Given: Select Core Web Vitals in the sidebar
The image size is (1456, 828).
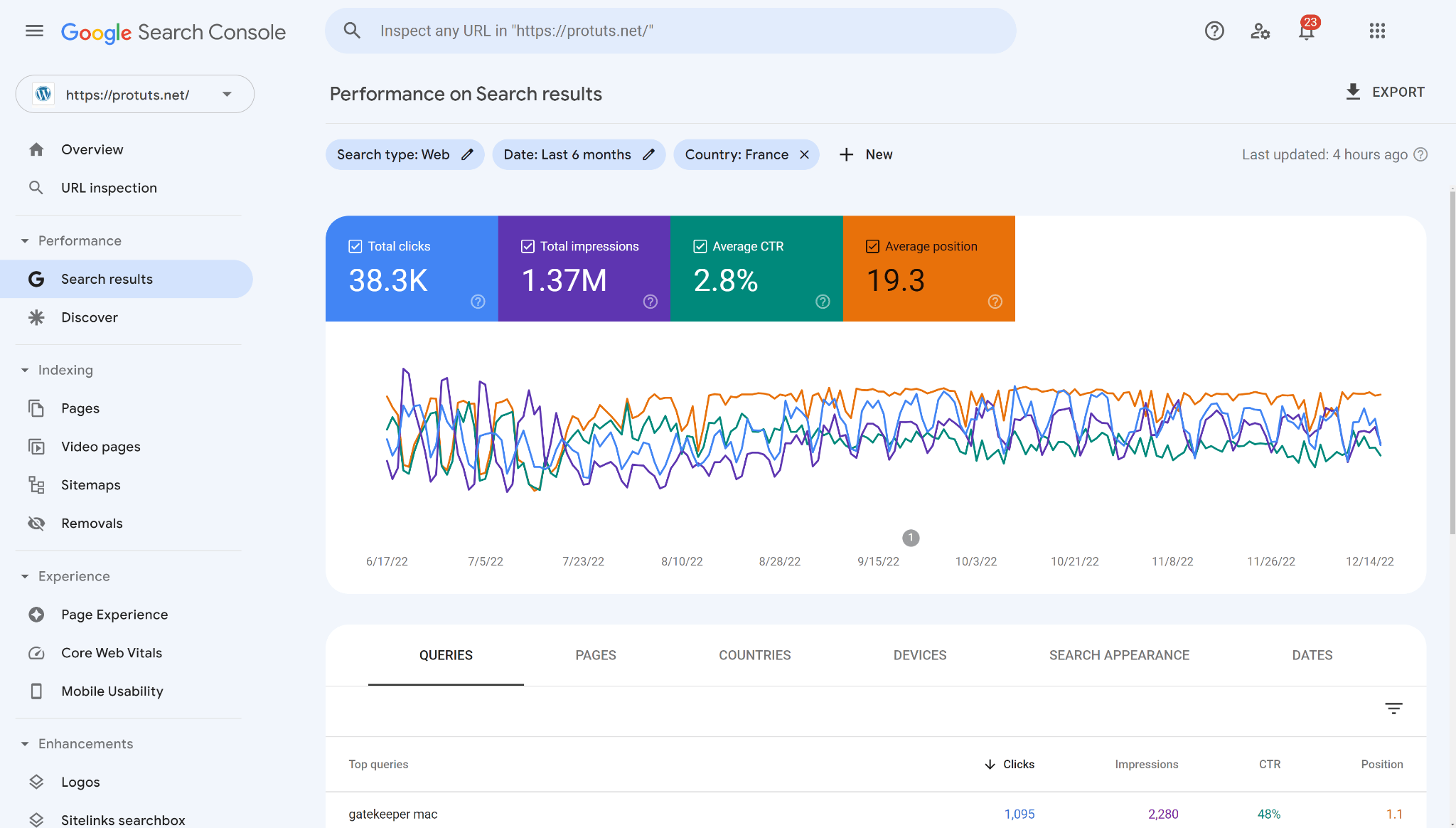Looking at the screenshot, I should (112, 652).
